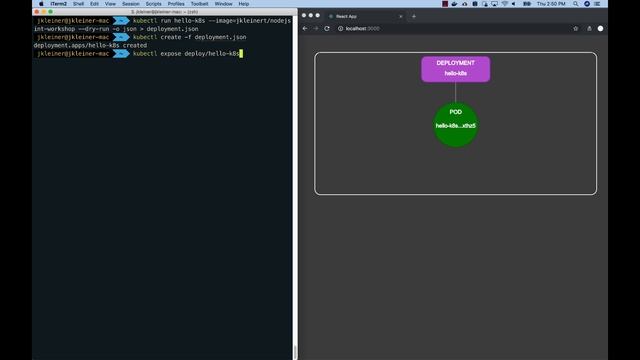Image resolution: width=640 pixels, height=360 pixels.
Task: Open the Notification Center list icon
Action: pyautogui.click(x=597, y=4)
